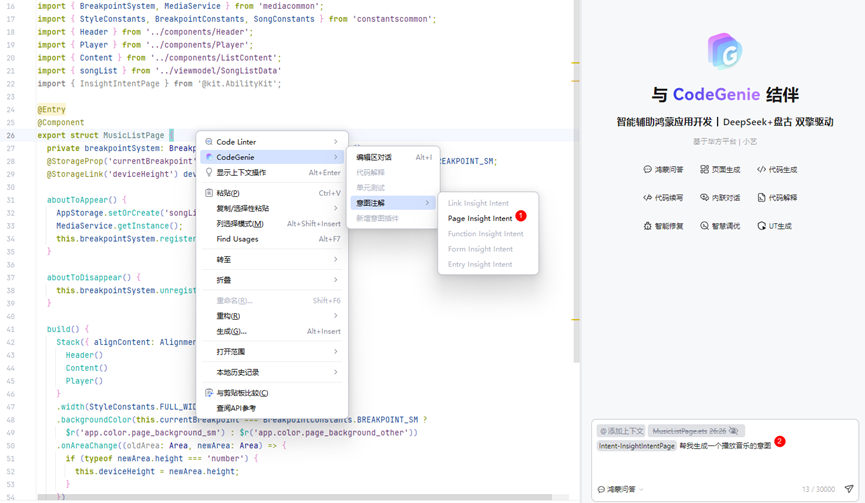Expand the 折叠 folding submenu

pyautogui.click(x=272, y=280)
